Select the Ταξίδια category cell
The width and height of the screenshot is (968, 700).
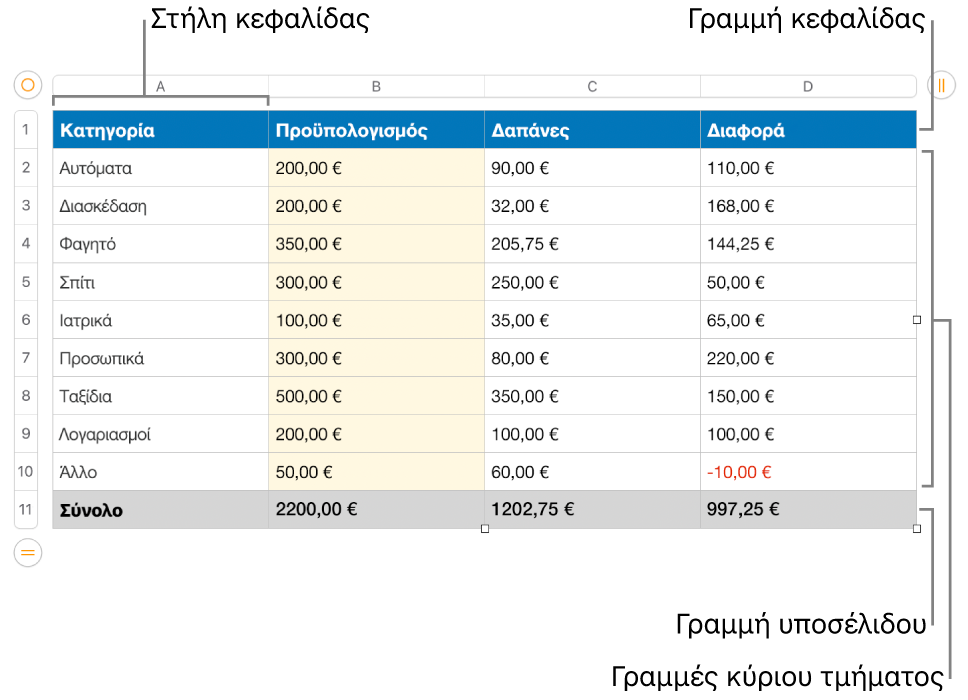pos(161,396)
